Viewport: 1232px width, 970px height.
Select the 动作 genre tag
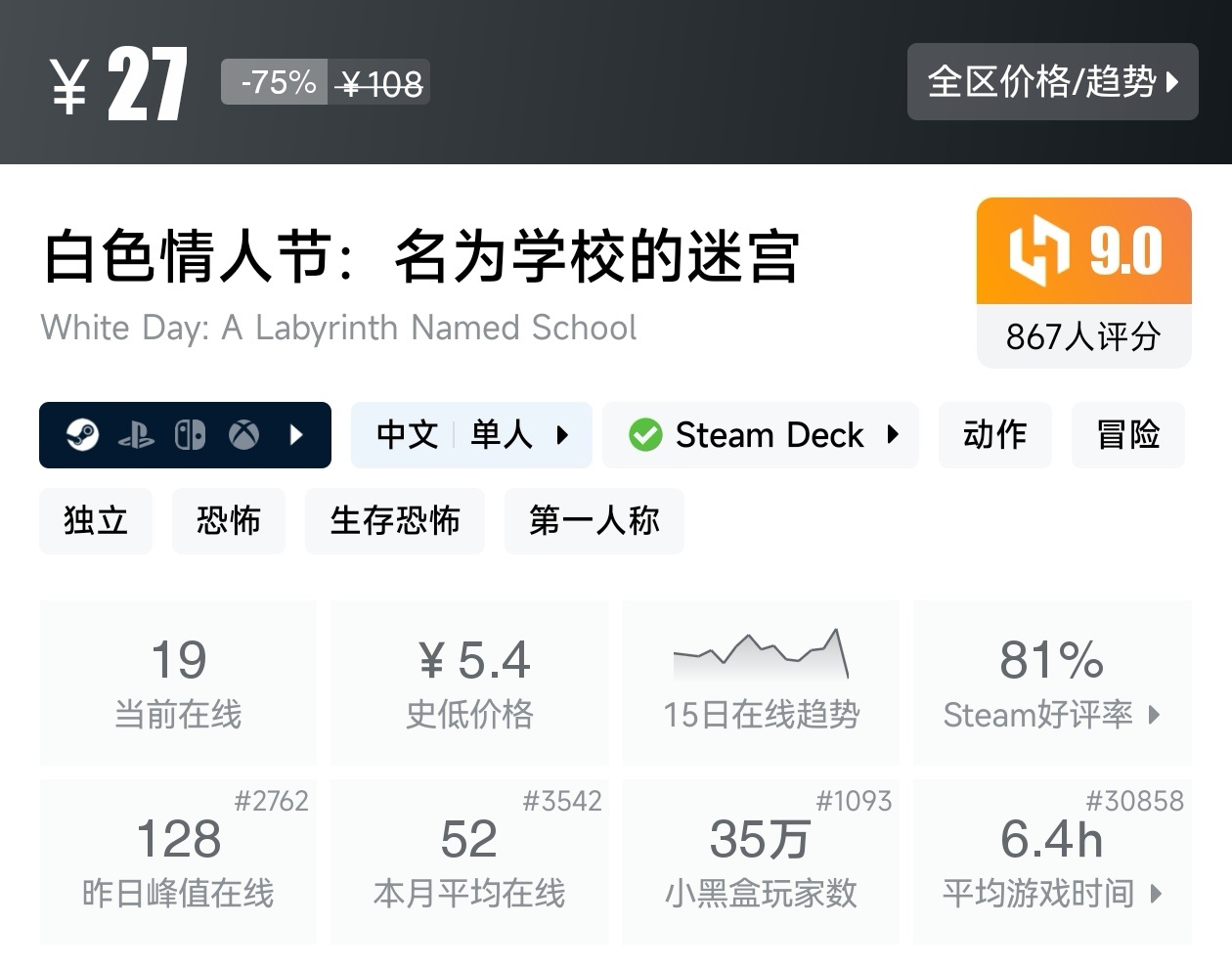pyautogui.click(x=995, y=435)
